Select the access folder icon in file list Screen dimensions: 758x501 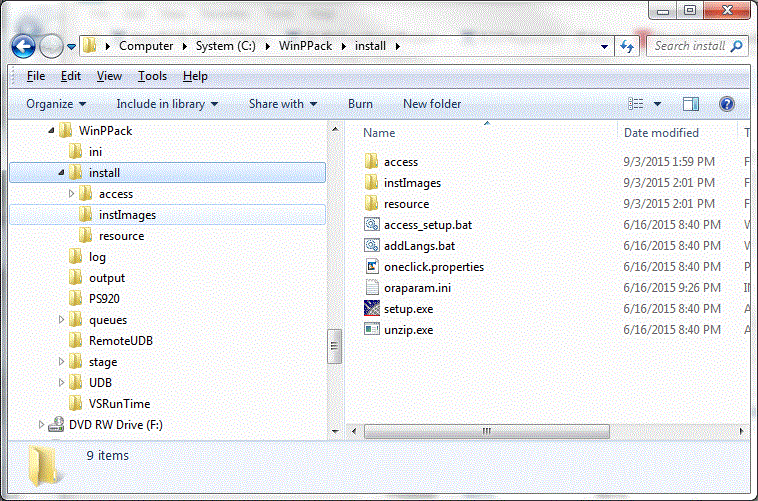point(371,161)
